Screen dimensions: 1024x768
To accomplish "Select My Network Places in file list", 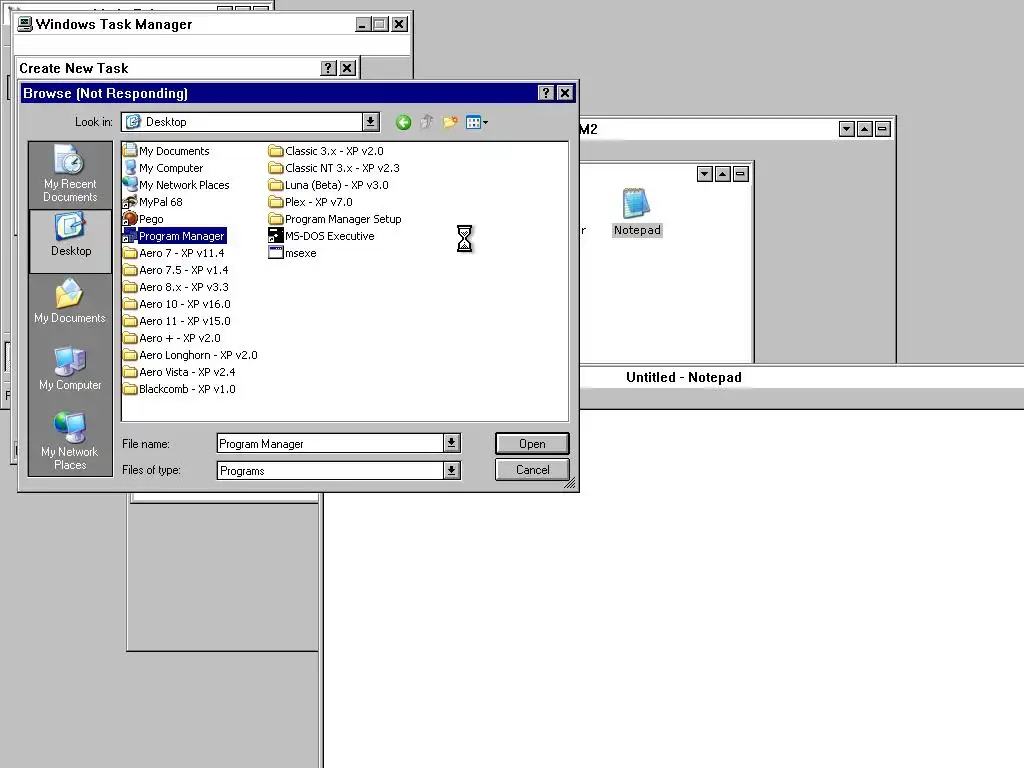I will click(176, 185).
